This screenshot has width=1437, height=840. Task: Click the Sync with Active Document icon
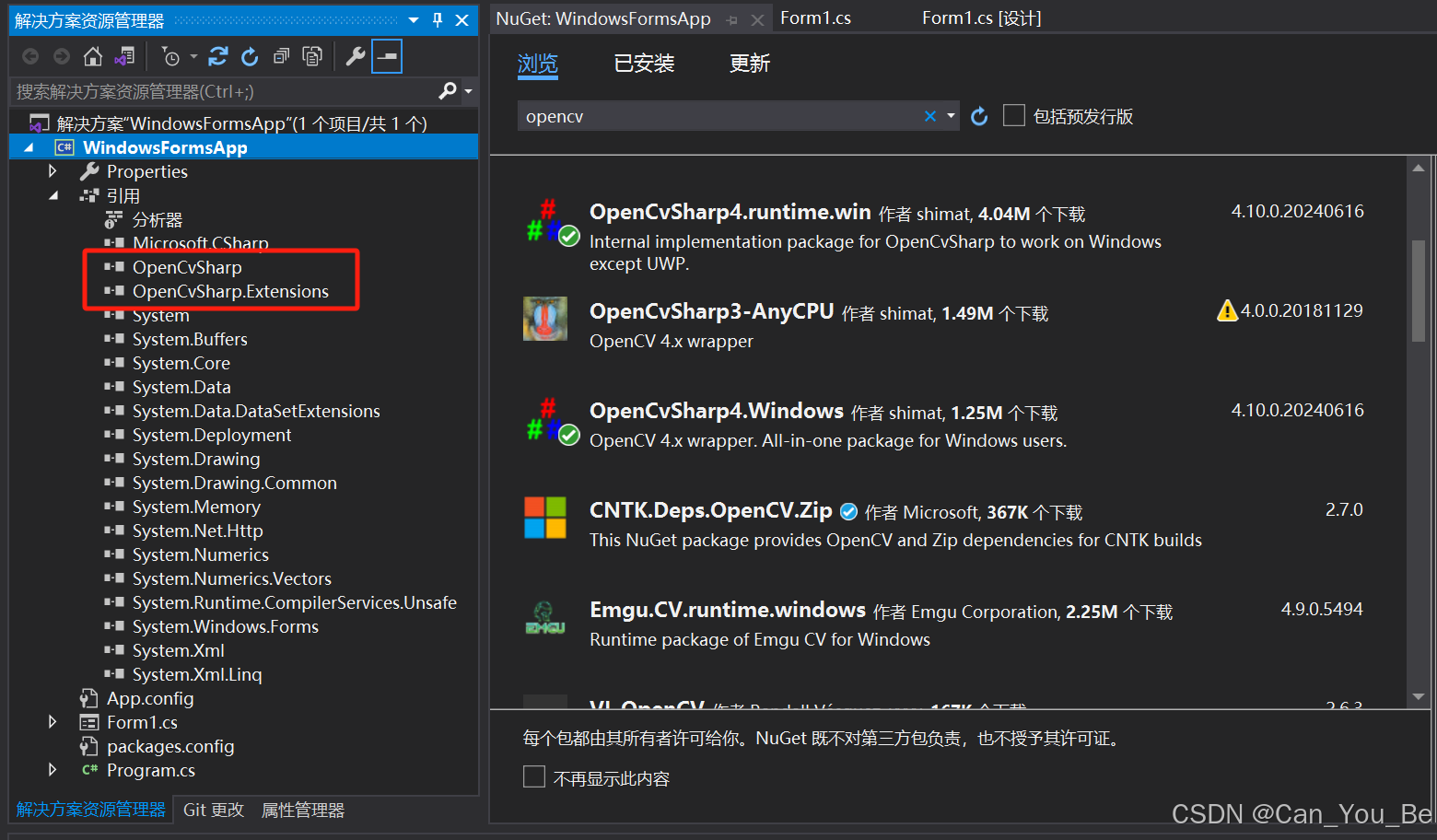click(125, 55)
